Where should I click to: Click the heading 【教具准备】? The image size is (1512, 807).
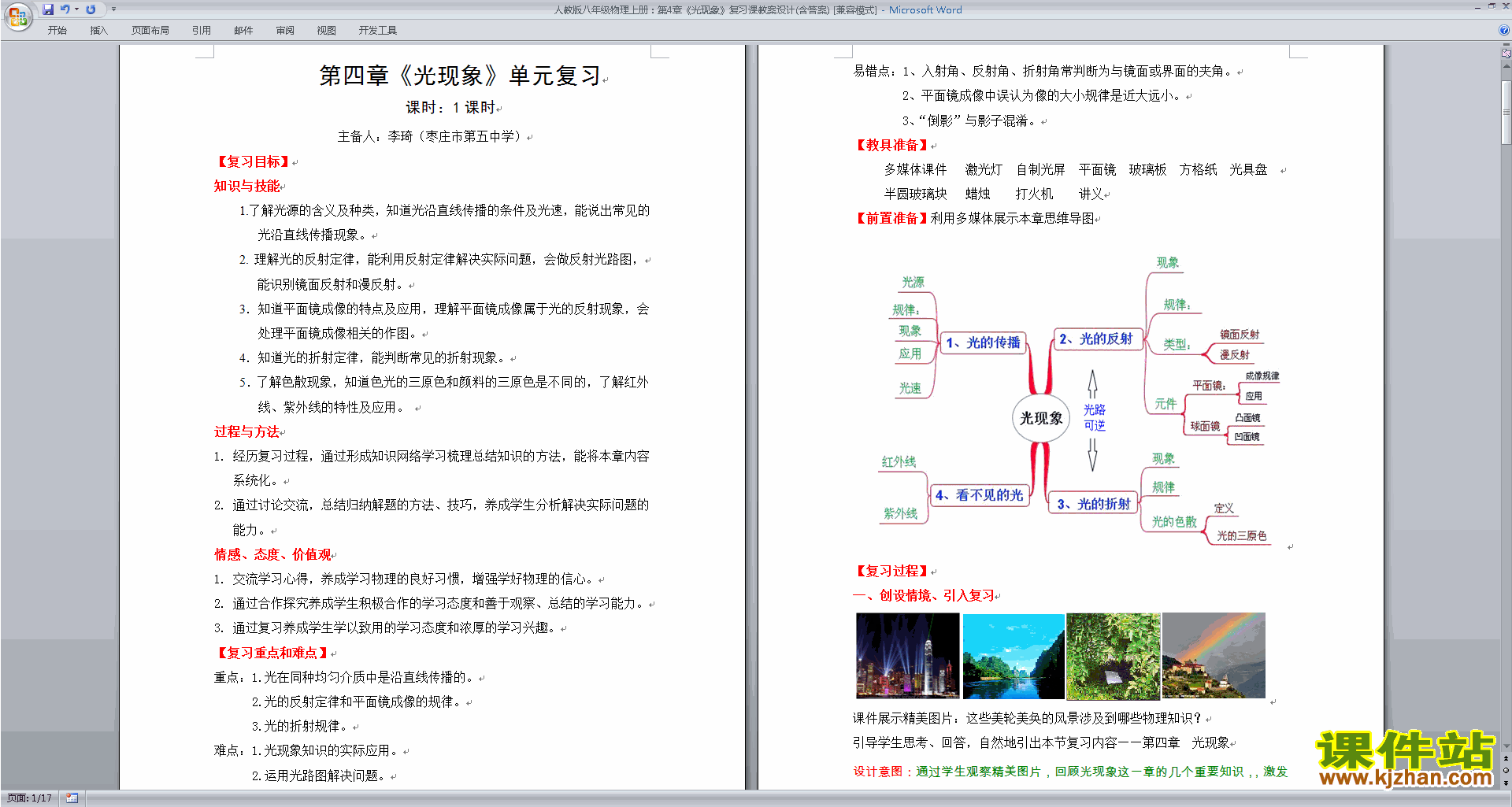tap(892, 145)
